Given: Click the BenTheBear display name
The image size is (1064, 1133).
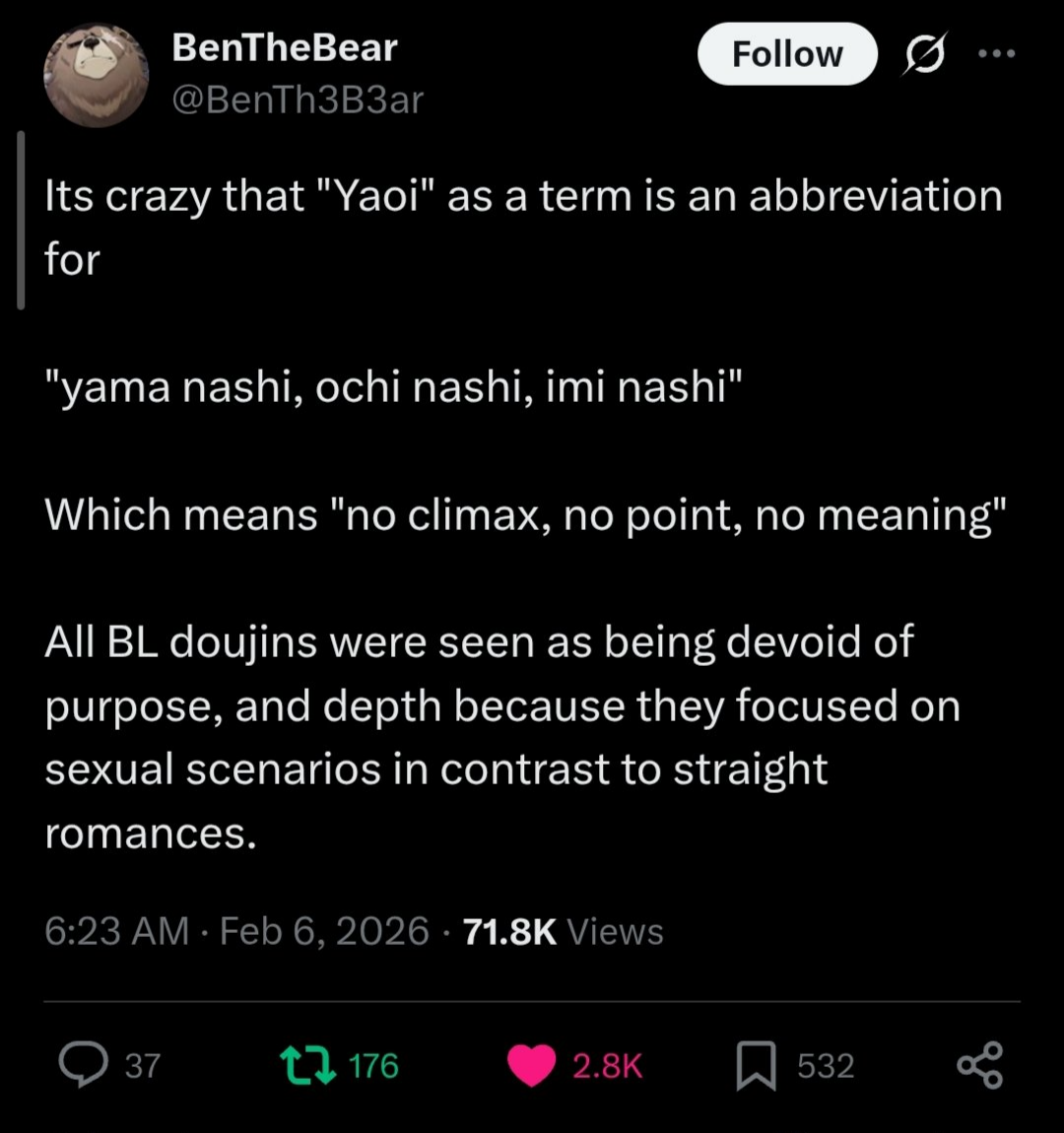Looking at the screenshot, I should [284, 47].
